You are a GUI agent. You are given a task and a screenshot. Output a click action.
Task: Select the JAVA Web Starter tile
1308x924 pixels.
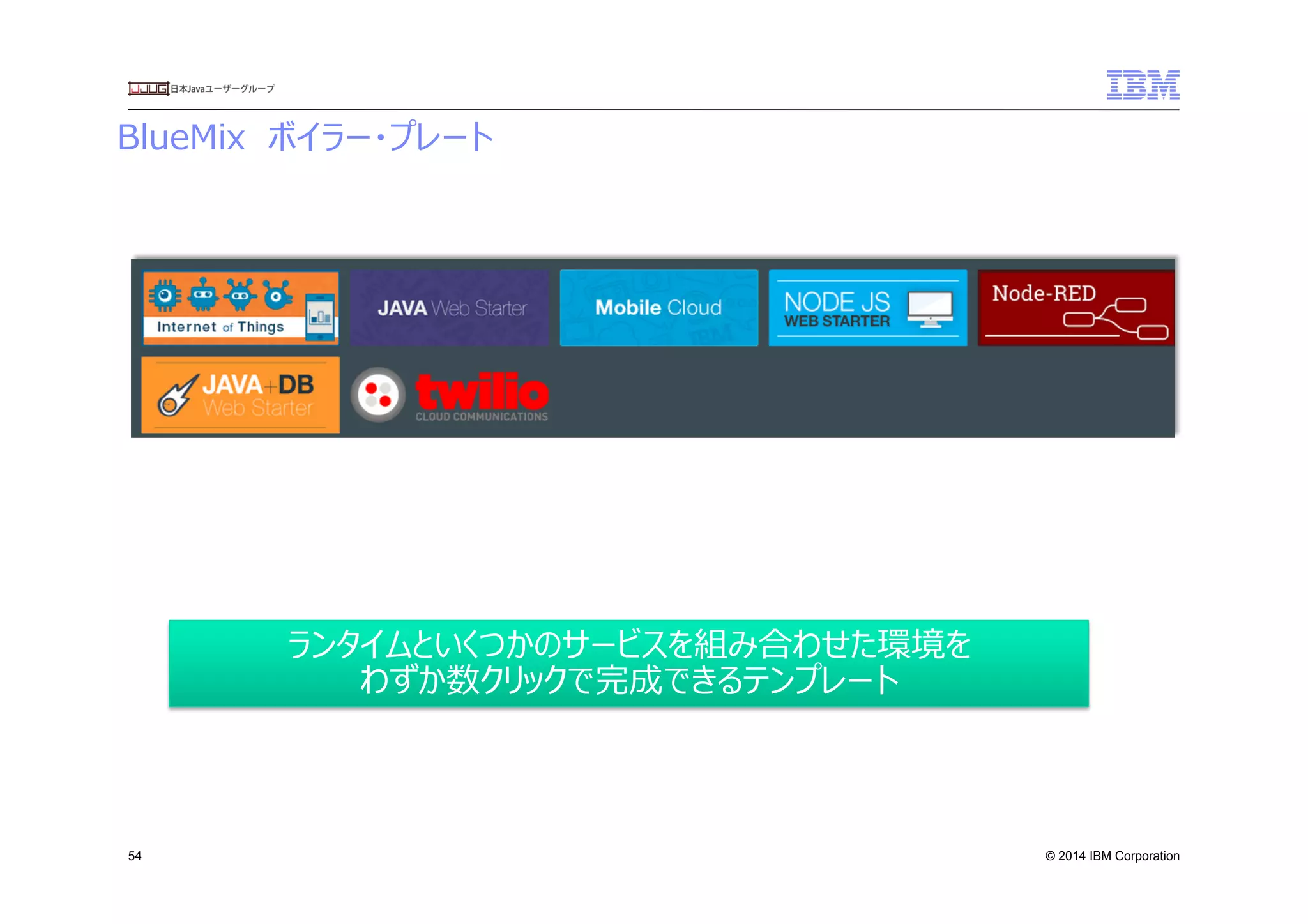click(449, 308)
